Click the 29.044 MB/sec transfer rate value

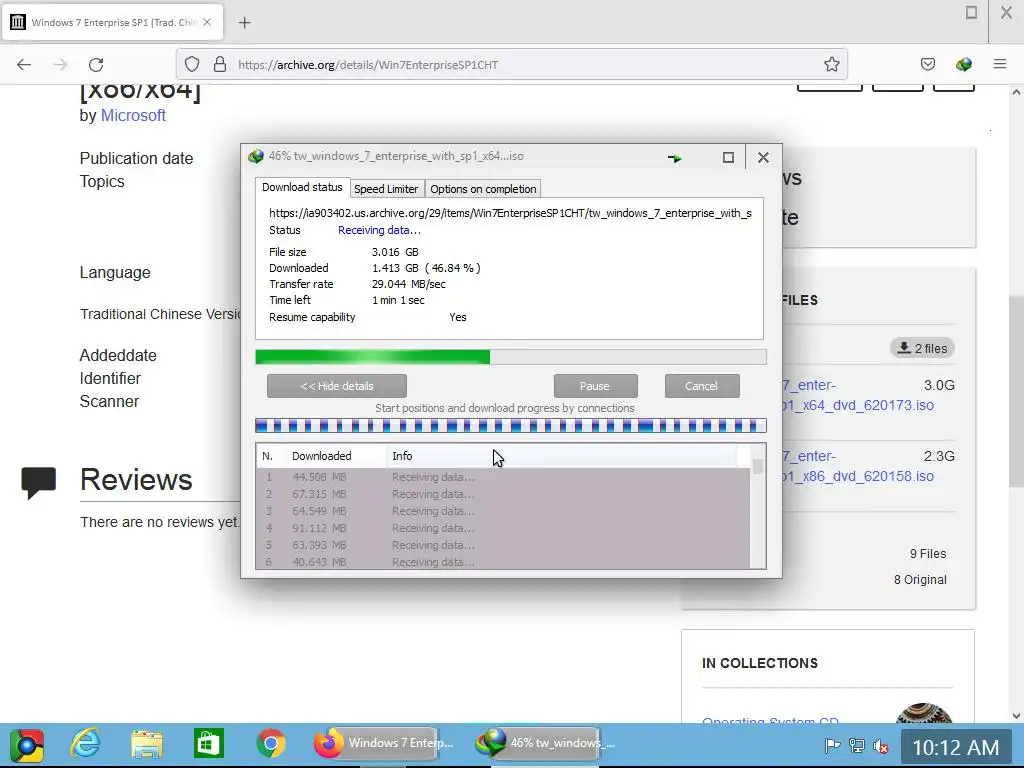coord(409,284)
